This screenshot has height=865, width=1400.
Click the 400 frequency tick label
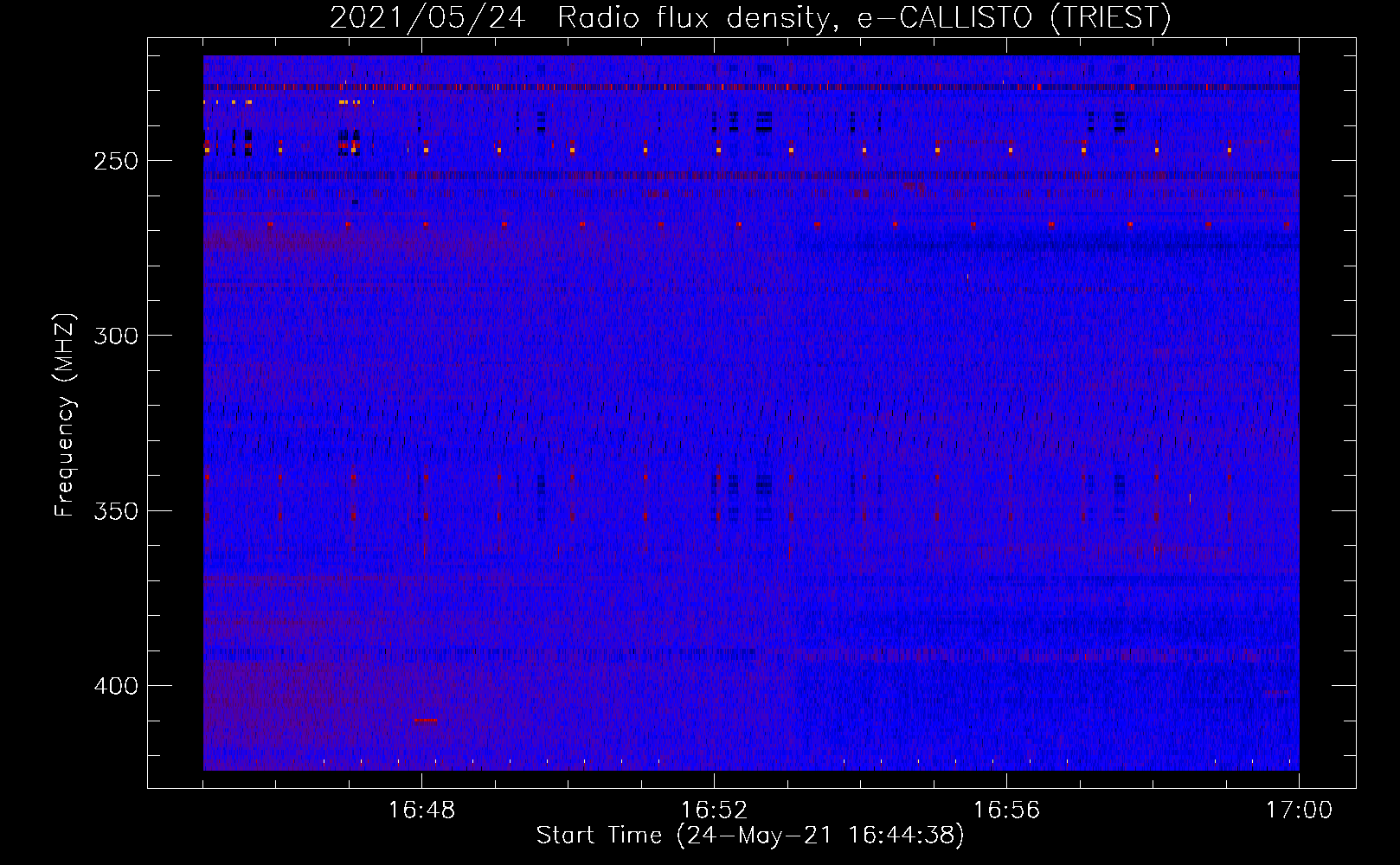pyautogui.click(x=116, y=686)
